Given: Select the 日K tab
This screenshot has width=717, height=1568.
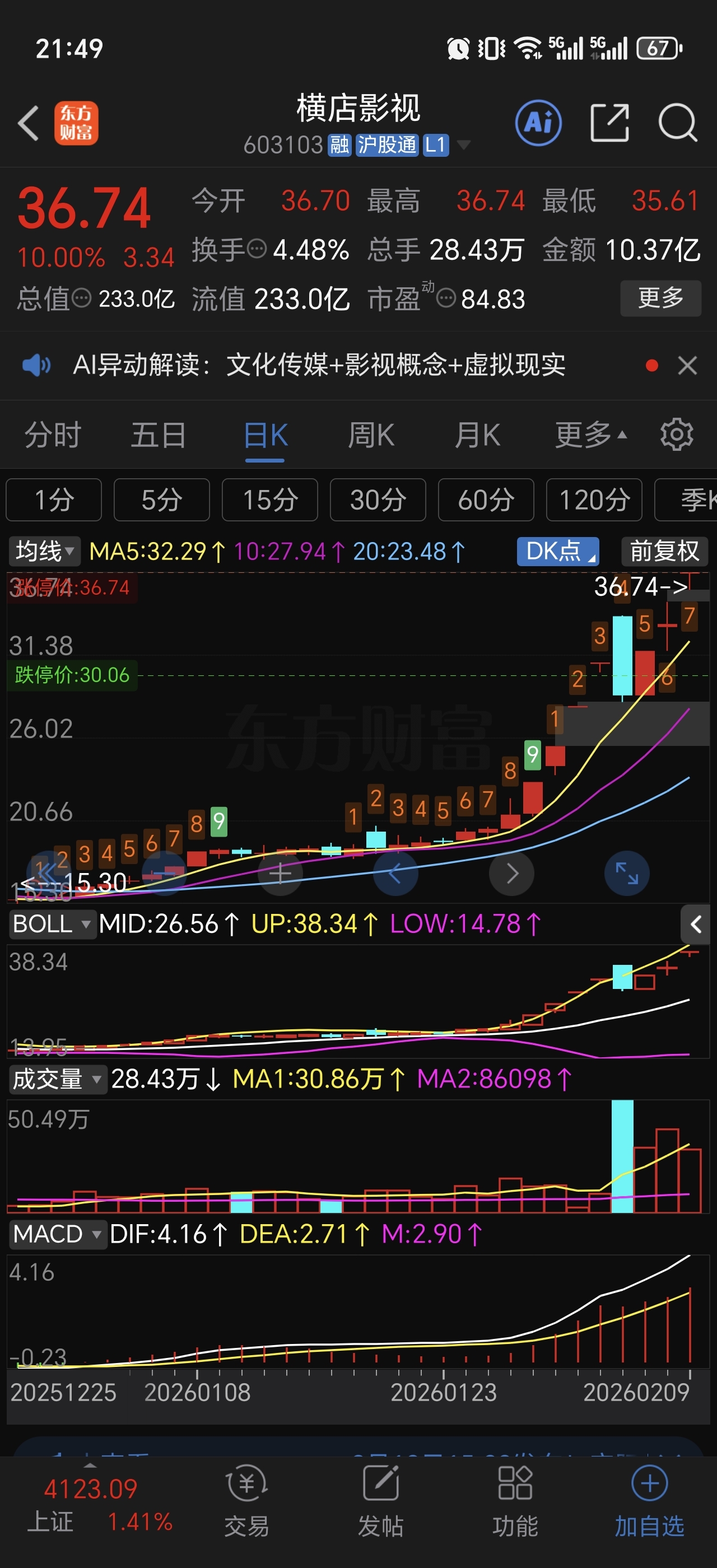Looking at the screenshot, I should (x=266, y=435).
